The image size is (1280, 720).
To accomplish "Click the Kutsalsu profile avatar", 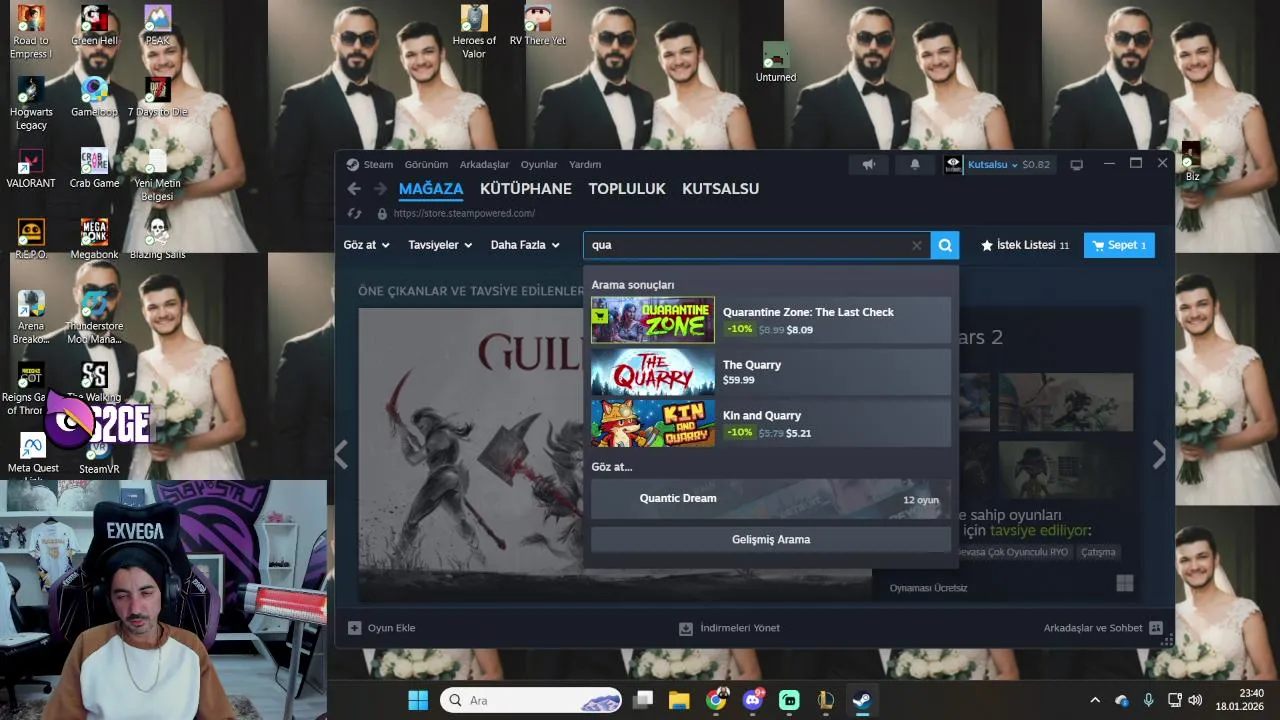I will pyautogui.click(x=953, y=164).
